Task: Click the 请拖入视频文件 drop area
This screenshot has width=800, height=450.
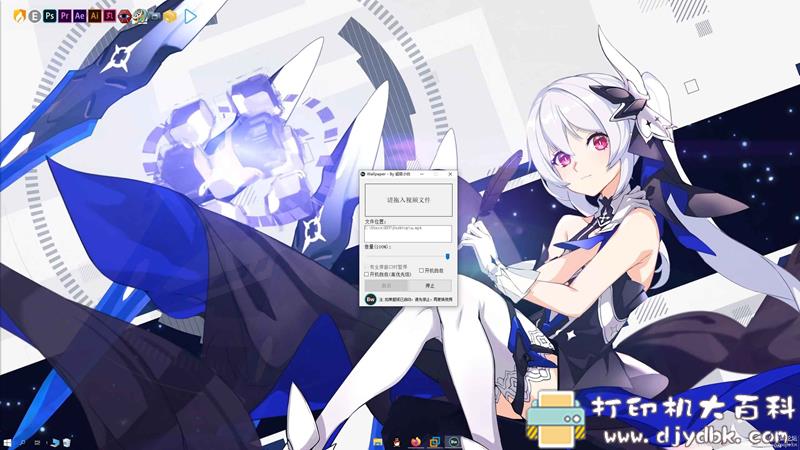Action: (408, 200)
